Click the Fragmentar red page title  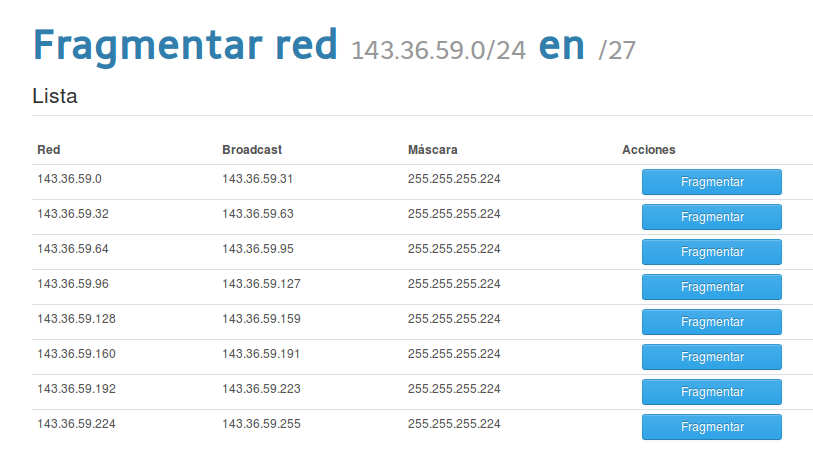(185, 46)
